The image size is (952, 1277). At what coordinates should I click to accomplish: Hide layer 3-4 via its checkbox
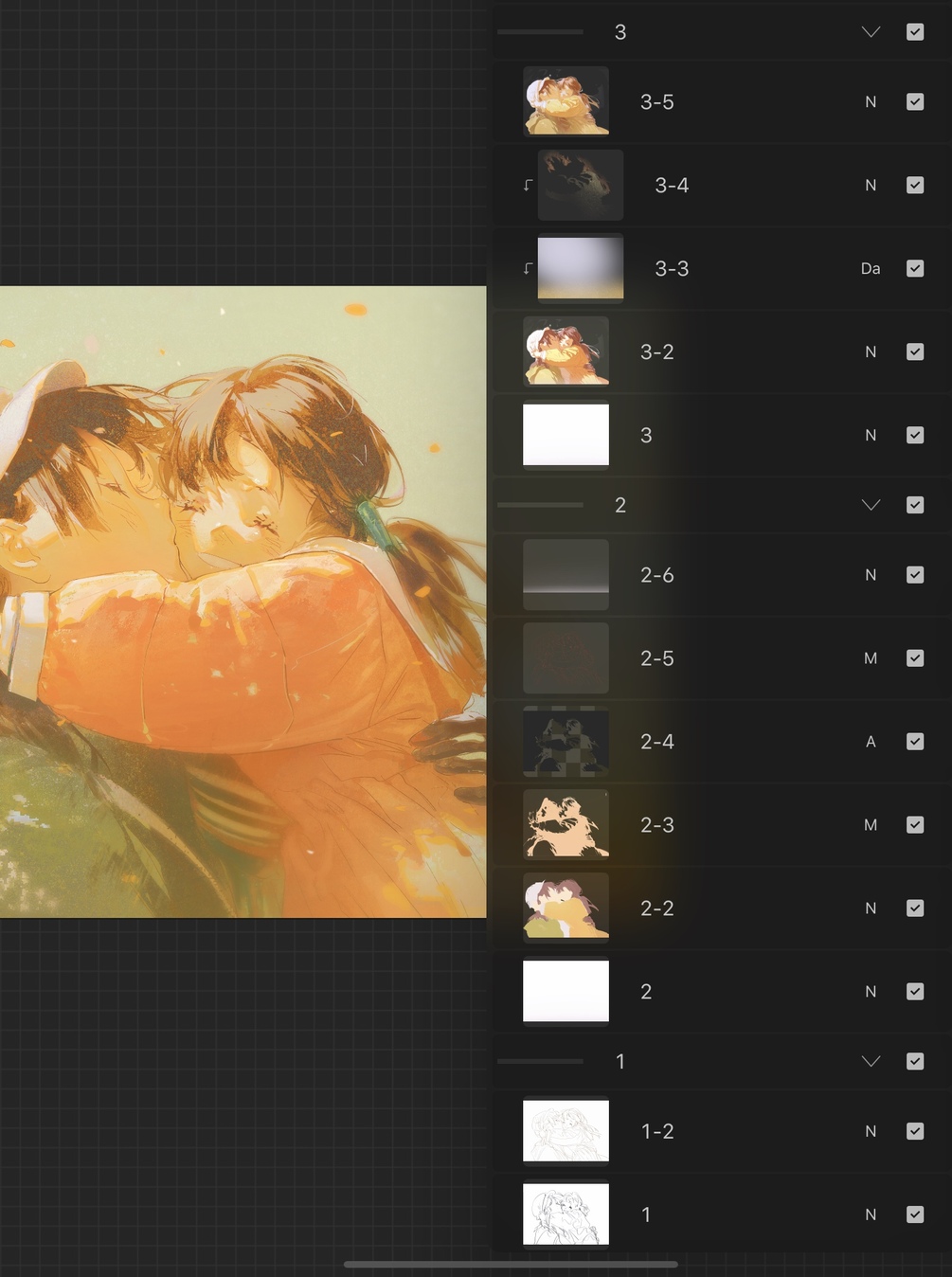915,185
